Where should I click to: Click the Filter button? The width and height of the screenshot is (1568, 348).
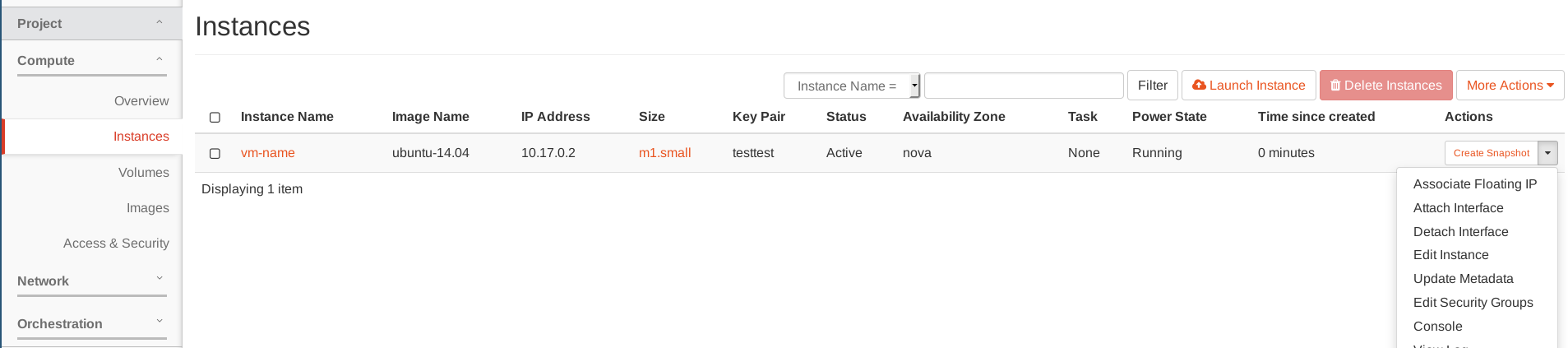pyautogui.click(x=1152, y=86)
